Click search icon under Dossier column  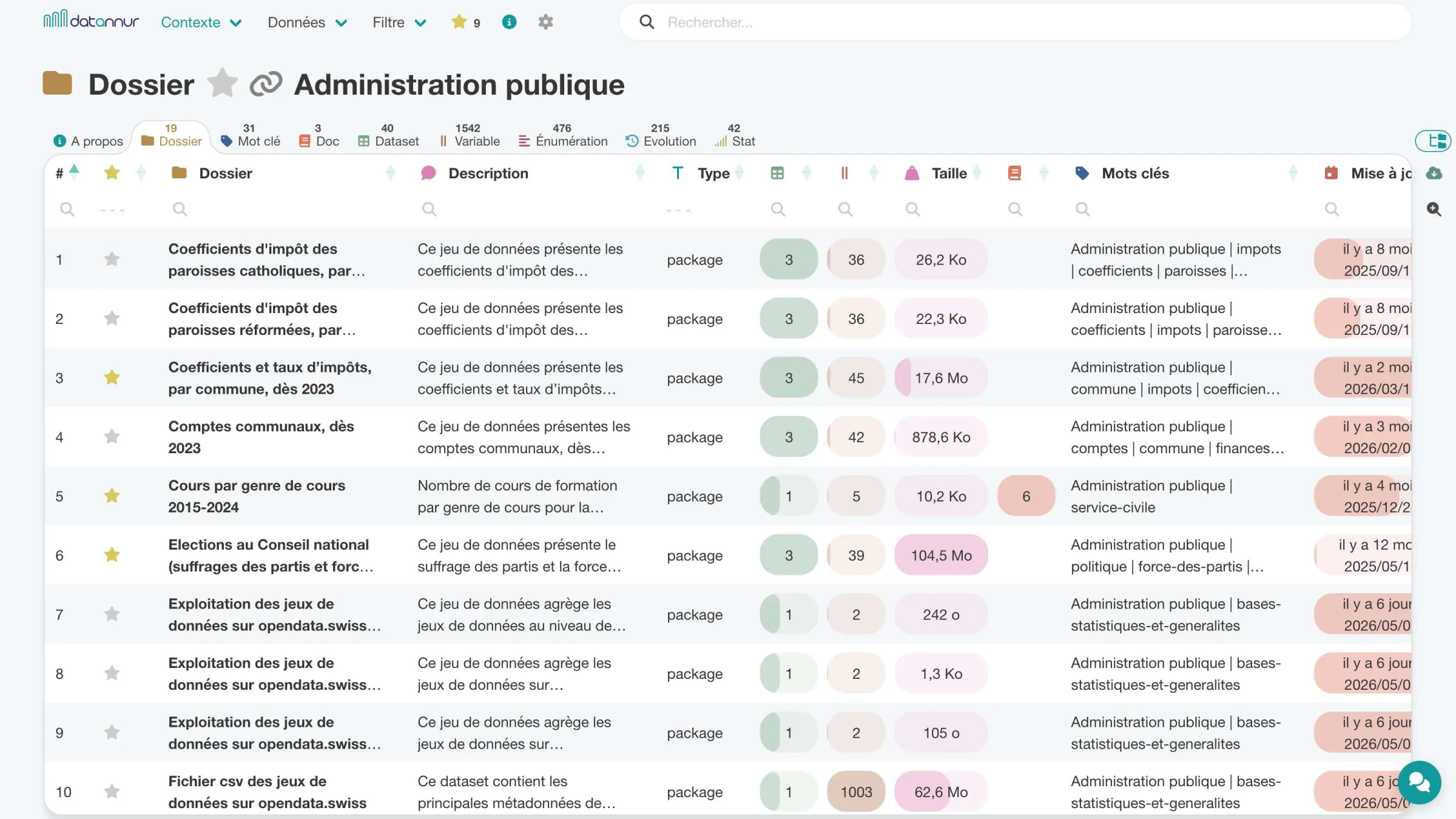click(x=180, y=209)
